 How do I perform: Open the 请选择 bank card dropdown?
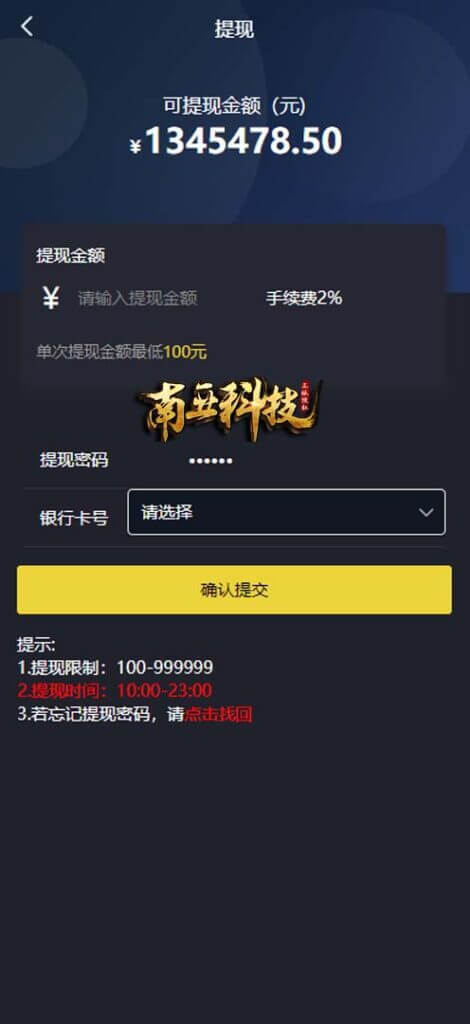[x=287, y=512]
